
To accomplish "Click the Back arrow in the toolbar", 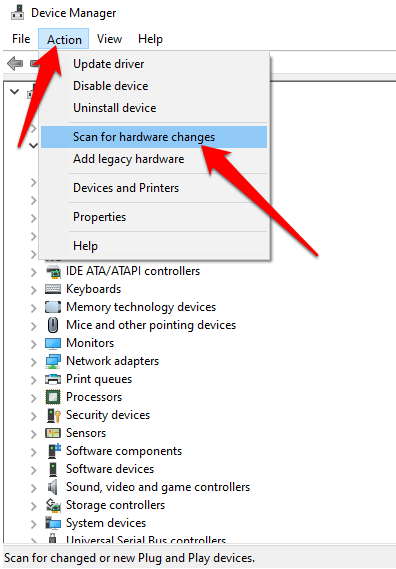I will [15, 64].
